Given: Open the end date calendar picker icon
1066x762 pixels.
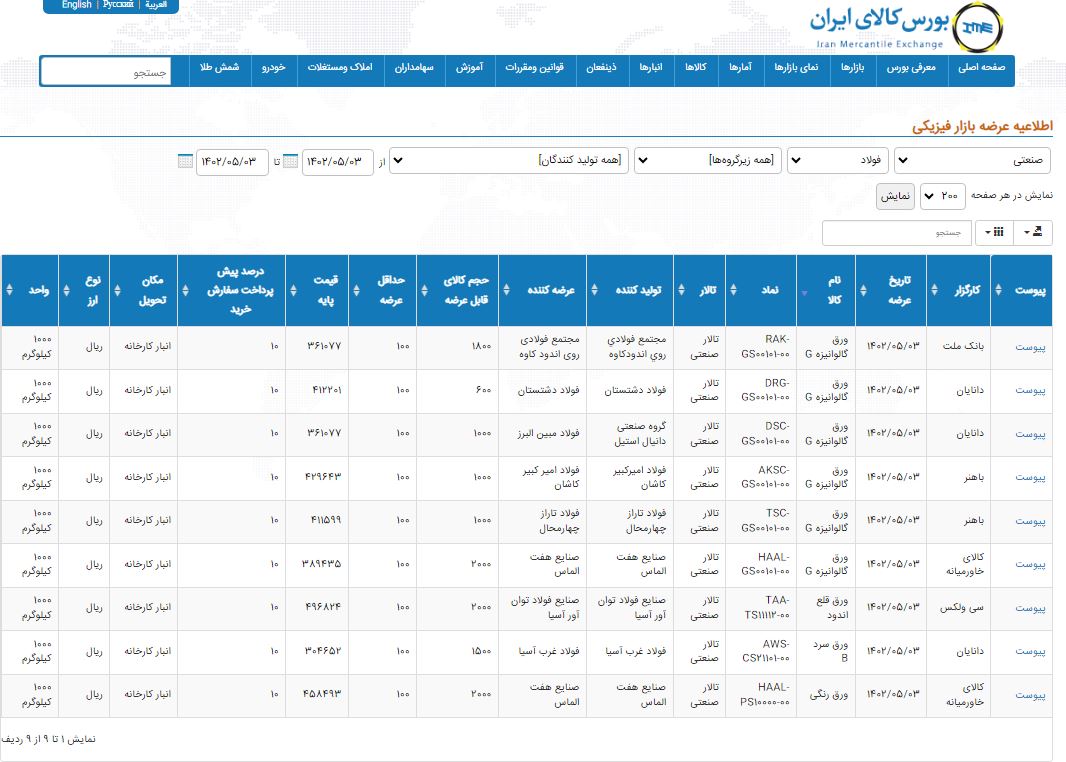Looking at the screenshot, I should tap(185, 161).
